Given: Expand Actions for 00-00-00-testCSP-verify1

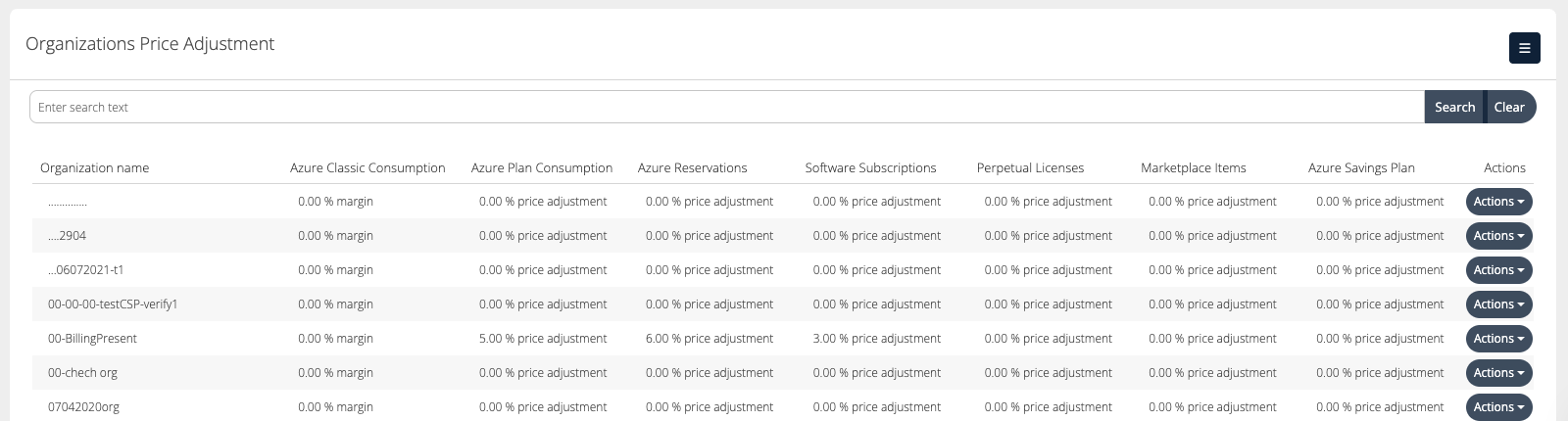Looking at the screenshot, I should click(1498, 304).
